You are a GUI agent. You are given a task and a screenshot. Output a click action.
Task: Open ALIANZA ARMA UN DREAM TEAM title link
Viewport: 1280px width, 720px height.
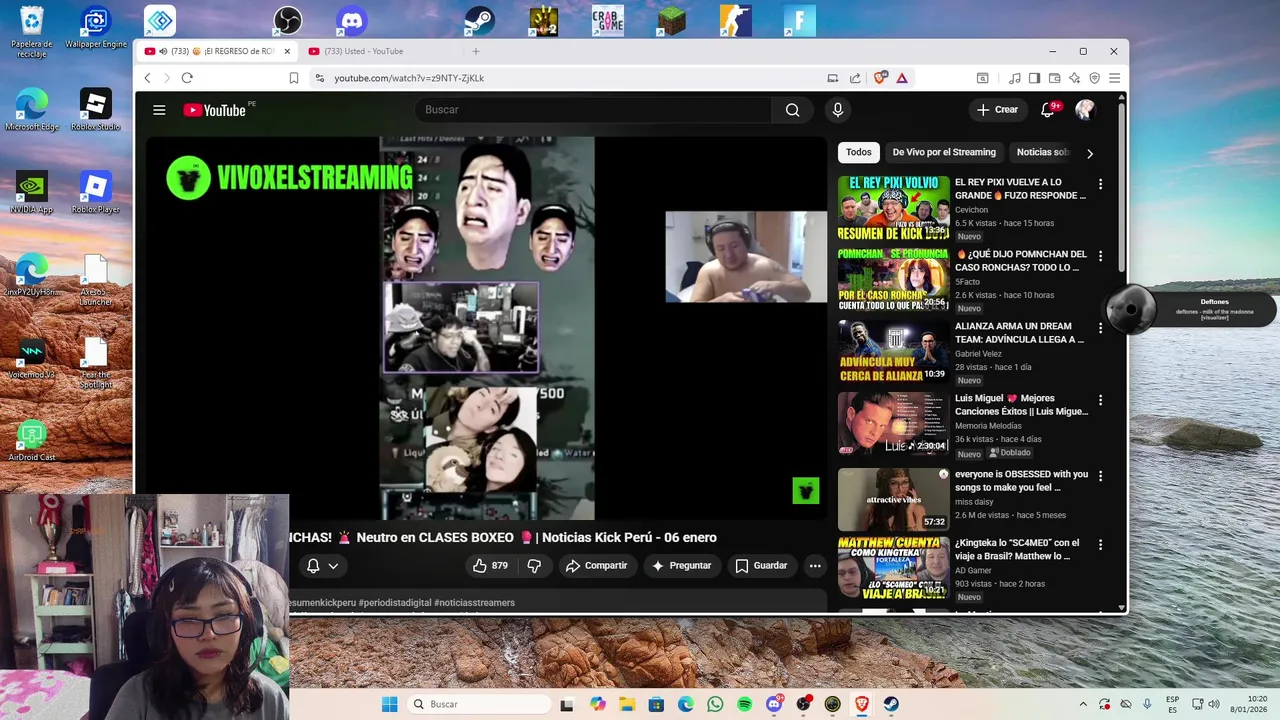tap(1019, 333)
